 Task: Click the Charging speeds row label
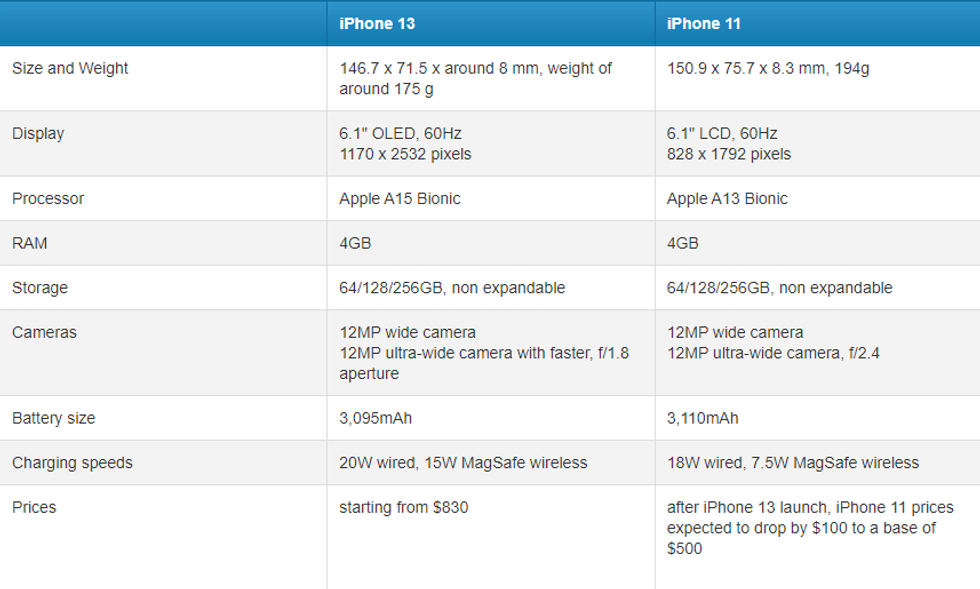(x=72, y=463)
